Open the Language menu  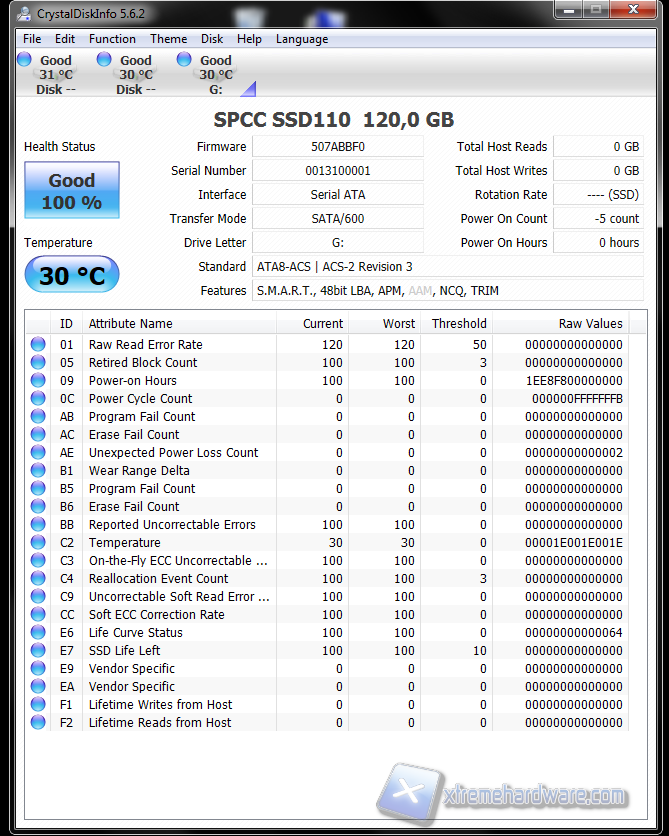[301, 39]
